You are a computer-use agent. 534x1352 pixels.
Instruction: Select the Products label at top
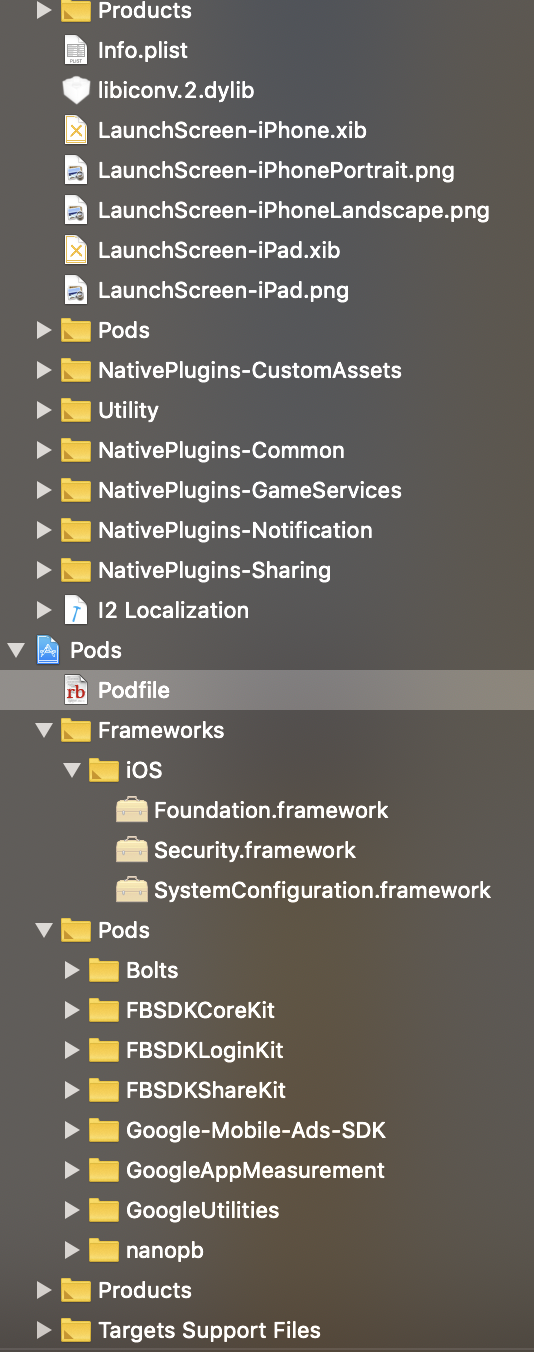pos(145,11)
